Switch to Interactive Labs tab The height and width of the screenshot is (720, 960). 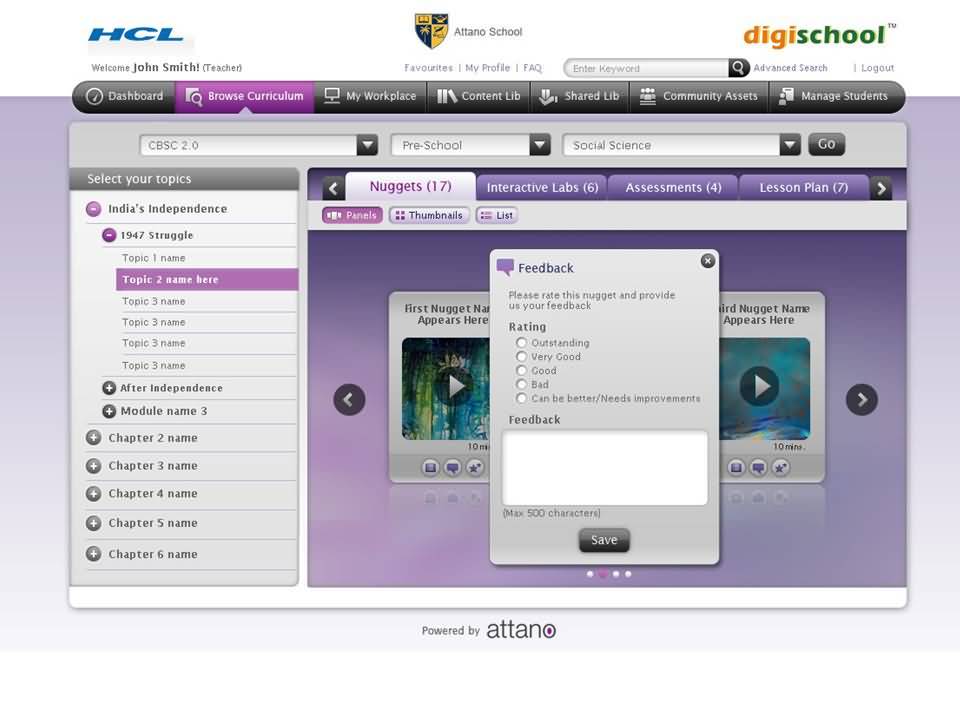(x=542, y=187)
